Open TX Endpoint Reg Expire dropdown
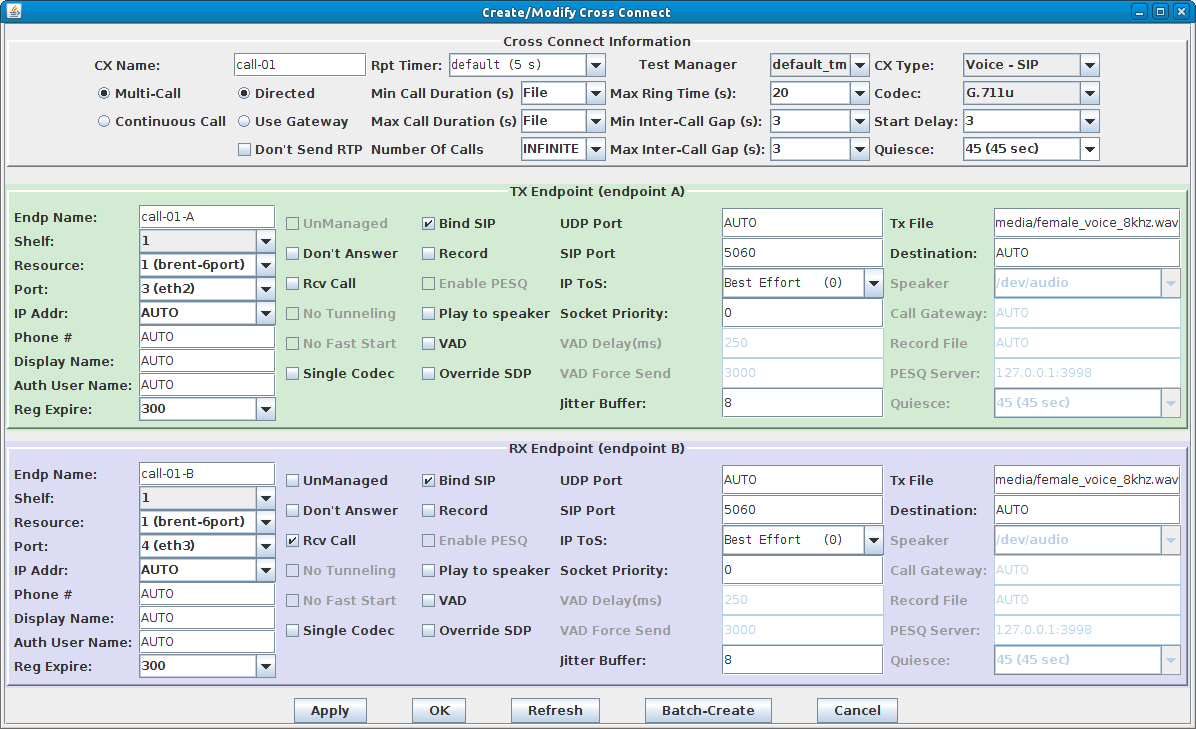This screenshot has height=729, width=1196. [x=265, y=409]
